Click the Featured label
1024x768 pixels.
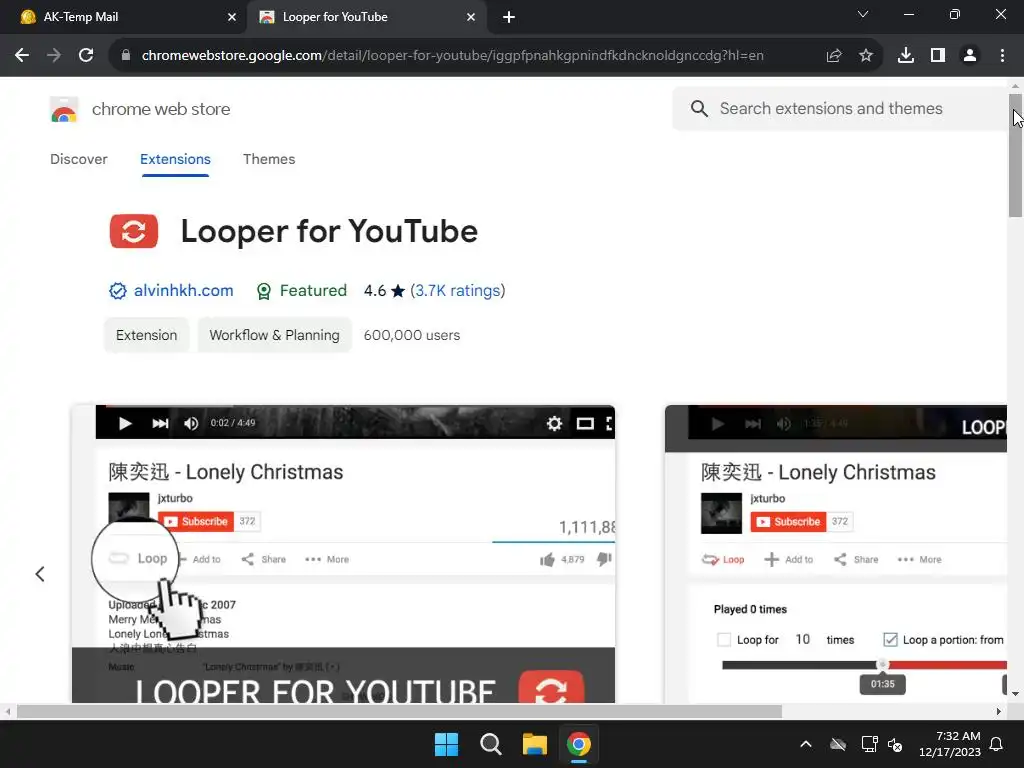click(313, 291)
